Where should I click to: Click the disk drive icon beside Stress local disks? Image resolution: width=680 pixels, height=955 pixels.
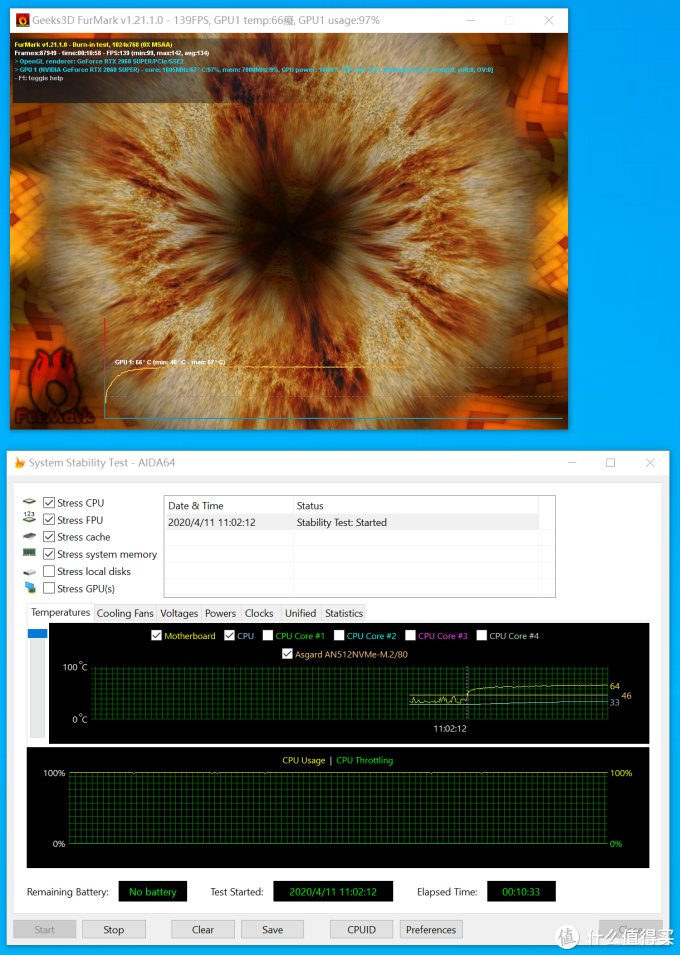click(29, 572)
